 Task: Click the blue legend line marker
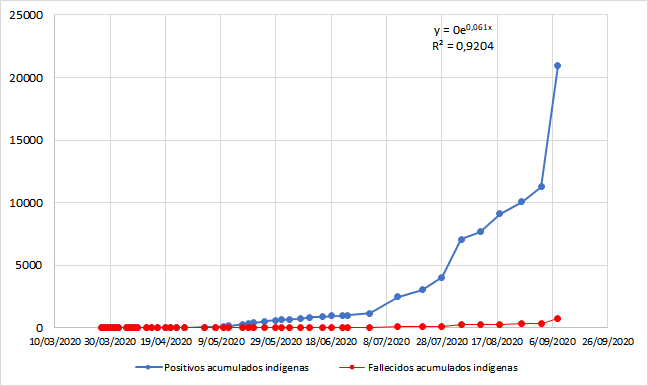[148, 367]
